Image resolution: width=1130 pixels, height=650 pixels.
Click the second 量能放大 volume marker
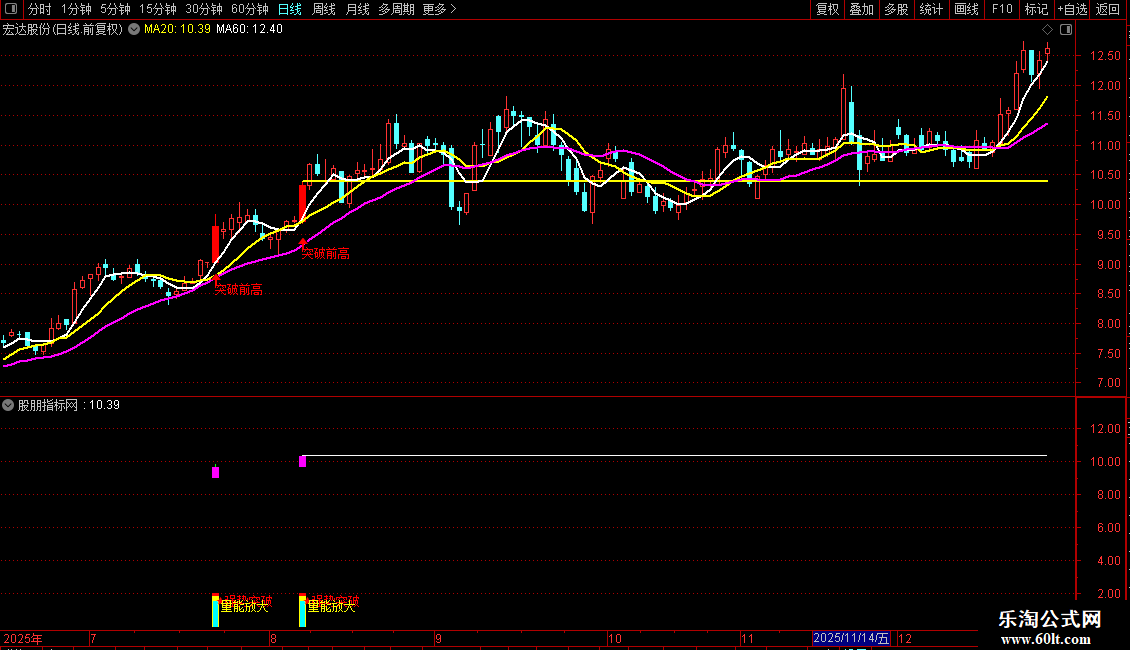(332, 607)
